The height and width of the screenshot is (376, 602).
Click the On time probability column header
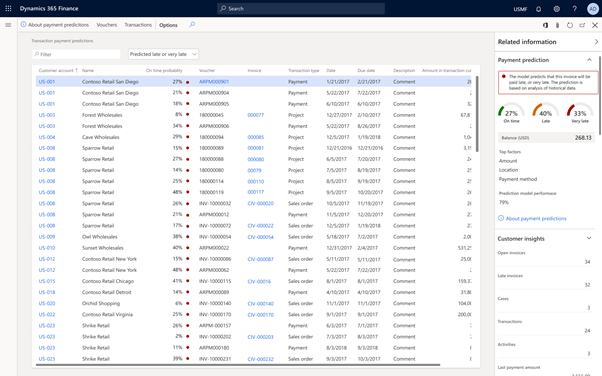(164, 70)
